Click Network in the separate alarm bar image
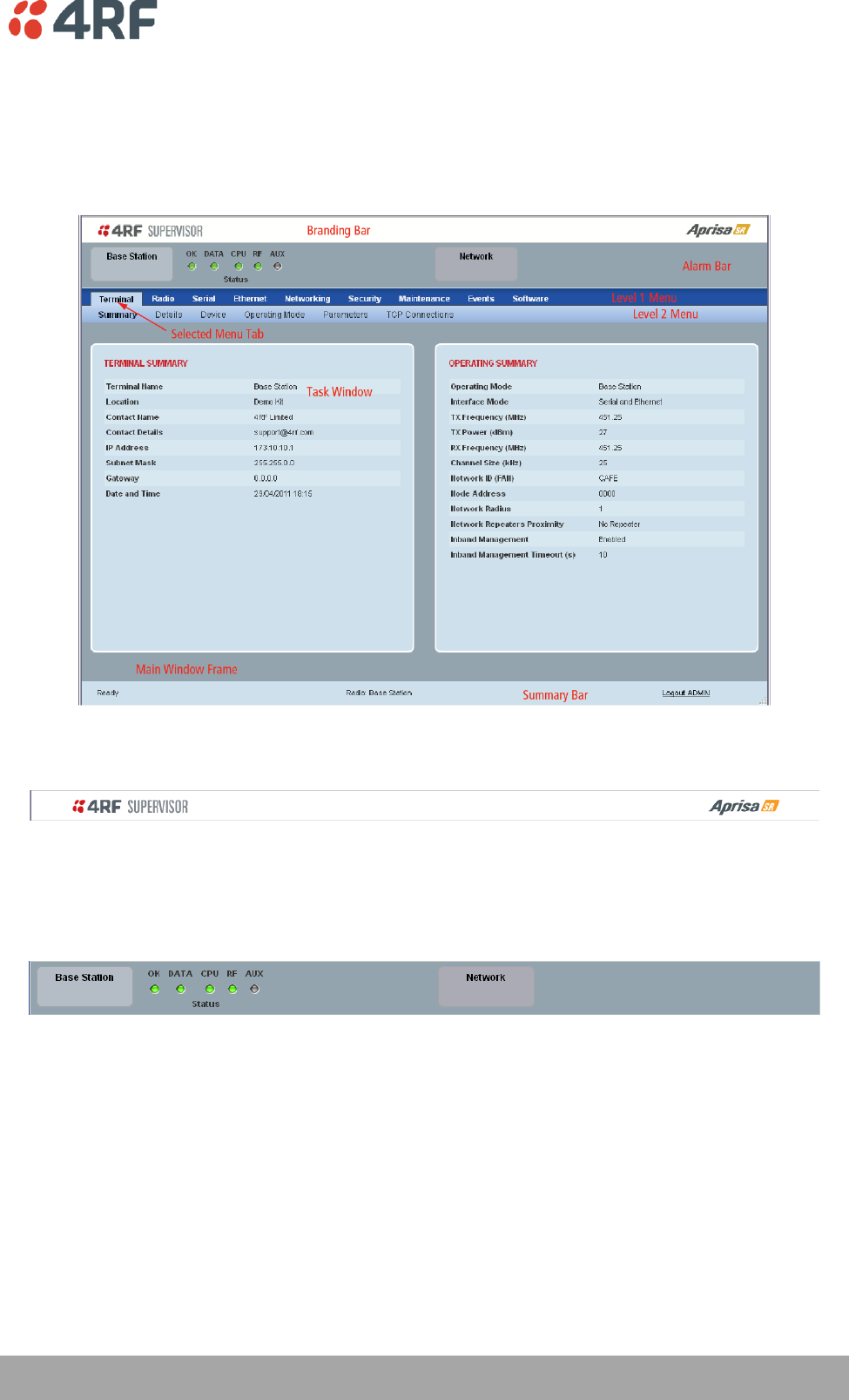The image size is (849, 1400). tap(486, 986)
